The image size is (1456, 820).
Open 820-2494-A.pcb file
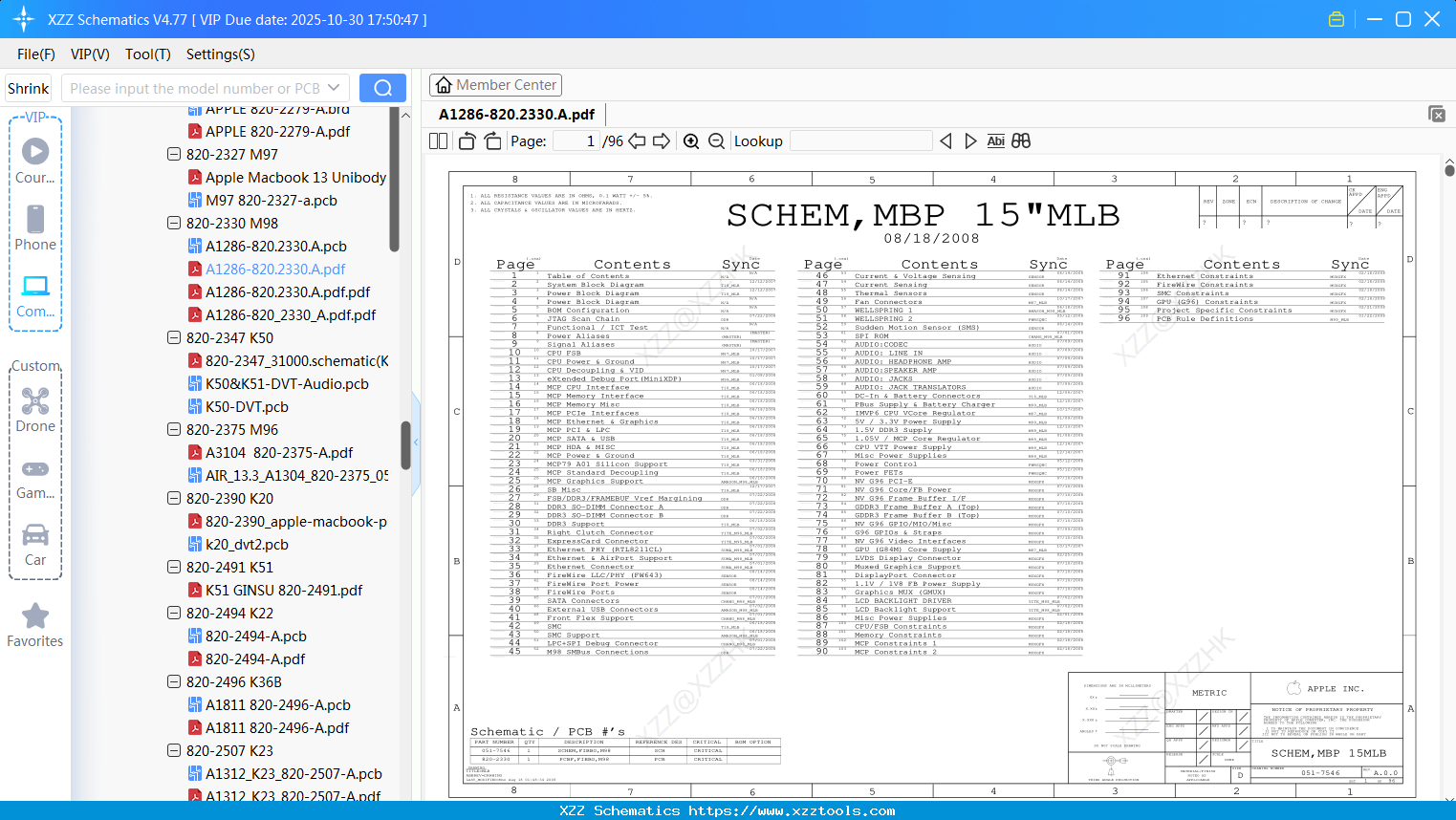(255, 636)
